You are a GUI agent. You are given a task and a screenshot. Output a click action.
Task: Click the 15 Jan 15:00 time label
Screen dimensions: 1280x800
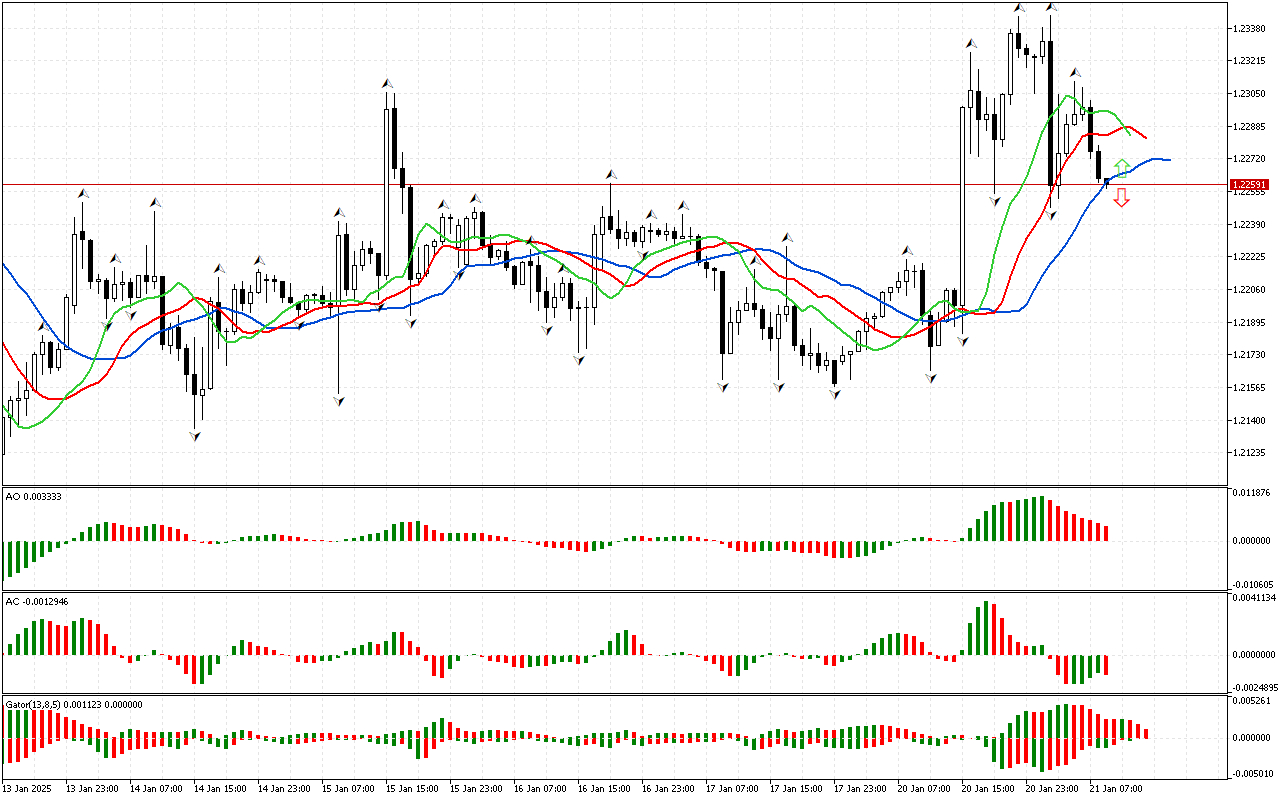tap(412, 788)
